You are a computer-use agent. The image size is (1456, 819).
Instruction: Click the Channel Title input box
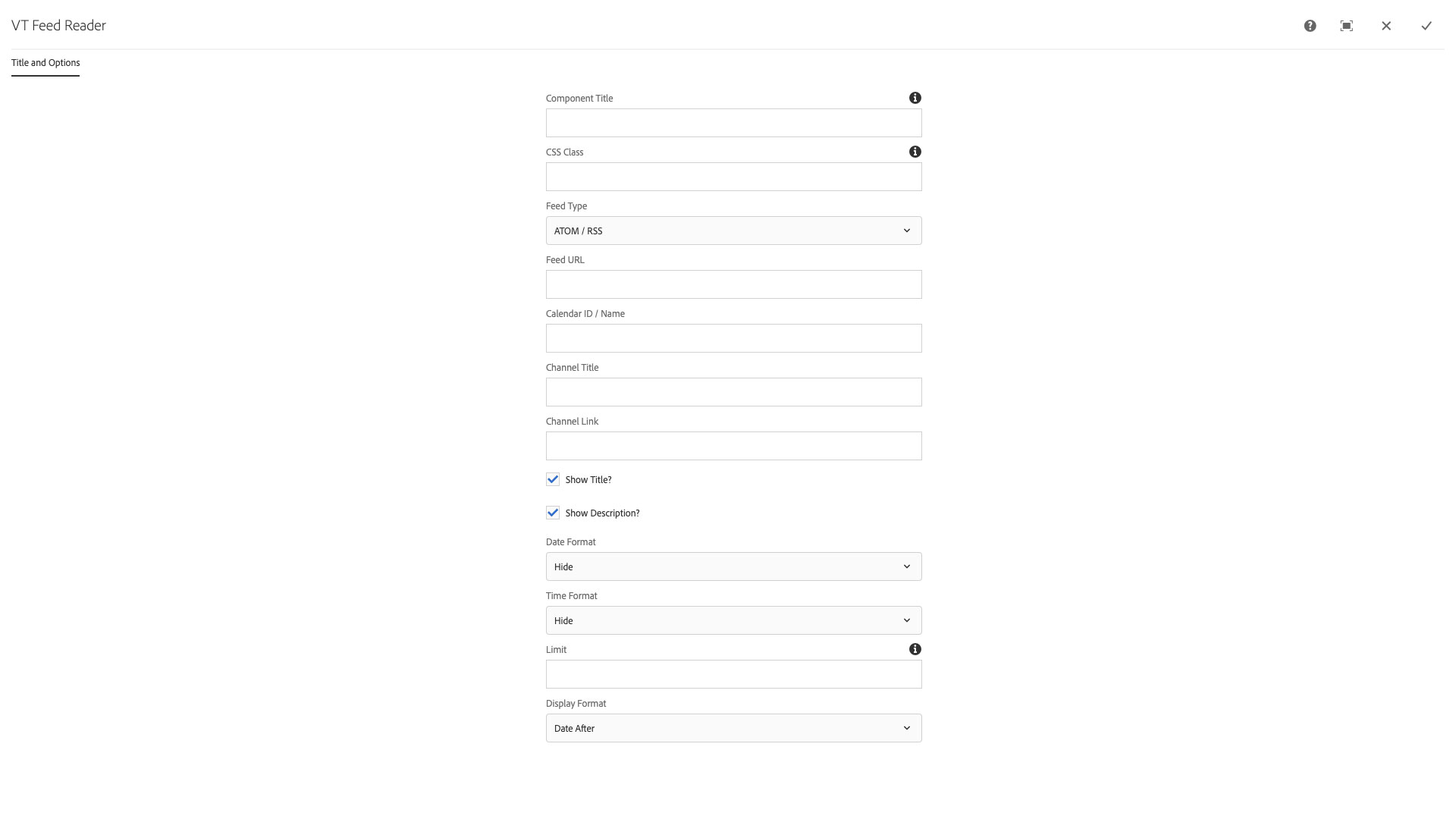coord(733,392)
